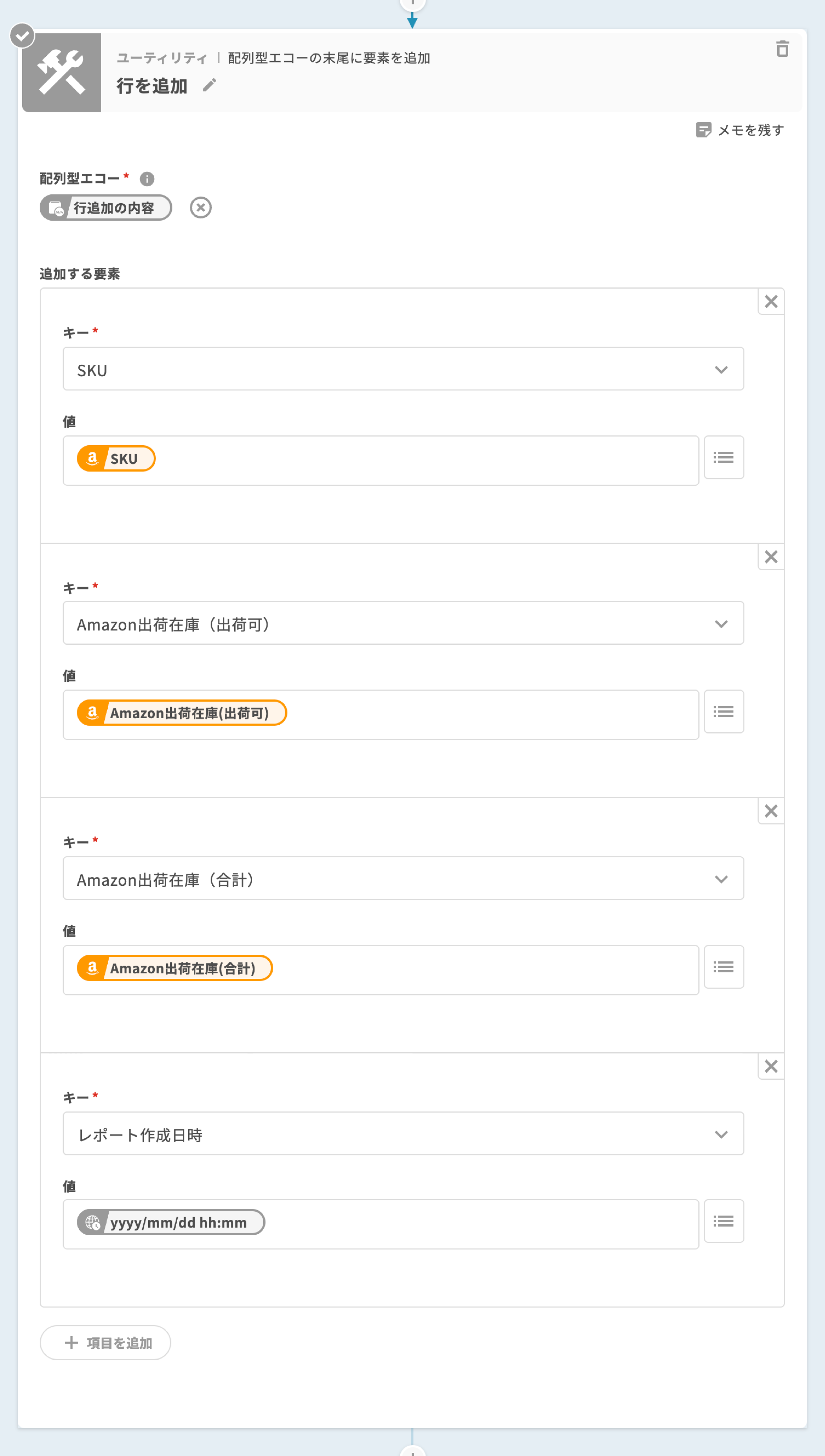825x1456 pixels.
Task: Click the 項目を追加 button
Action: [105, 1343]
